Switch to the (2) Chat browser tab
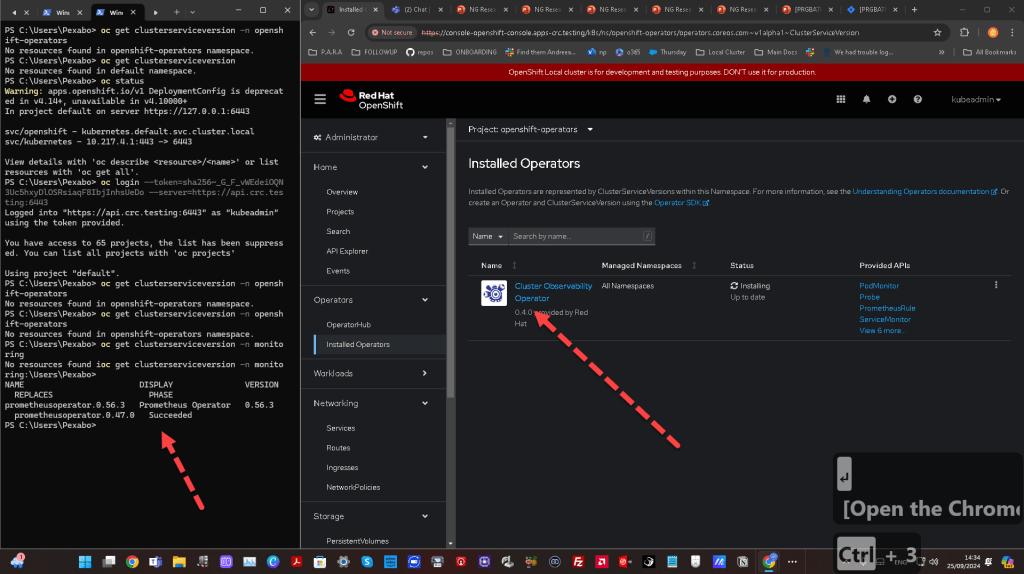1024x574 pixels. pyautogui.click(x=416, y=10)
